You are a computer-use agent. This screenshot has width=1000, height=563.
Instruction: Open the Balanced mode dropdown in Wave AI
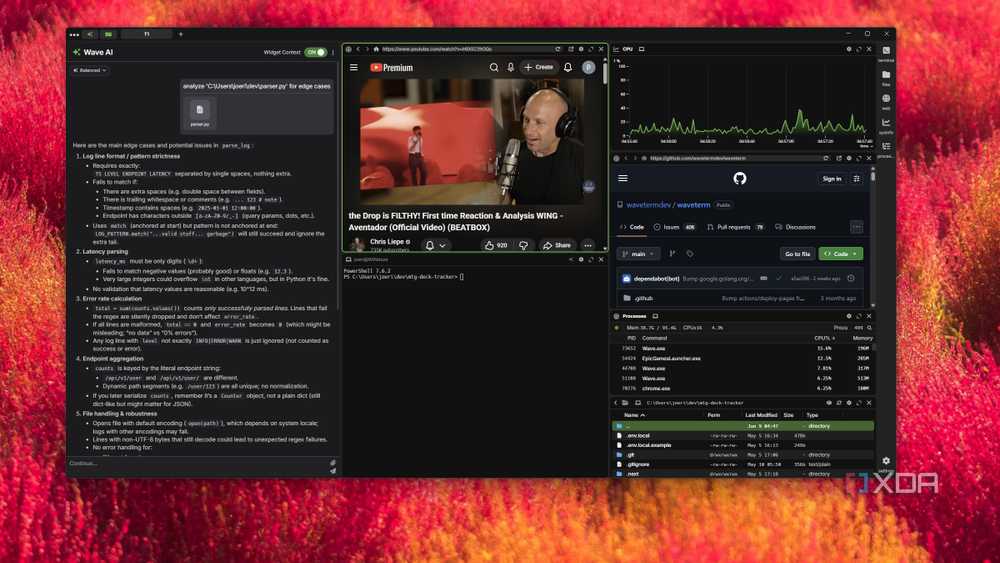pyautogui.click(x=90, y=70)
